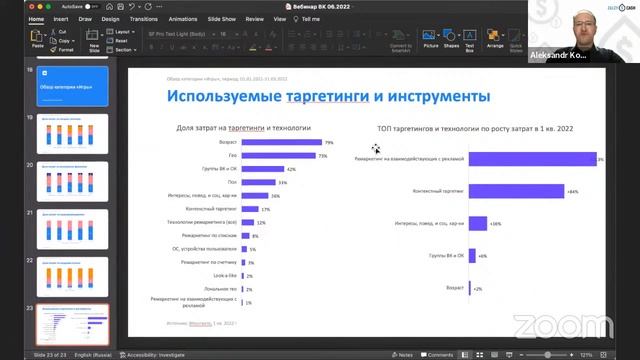Screen dimensions: 640x360
Task: Expand the Paste options arrow
Action: click(x=45, y=34)
